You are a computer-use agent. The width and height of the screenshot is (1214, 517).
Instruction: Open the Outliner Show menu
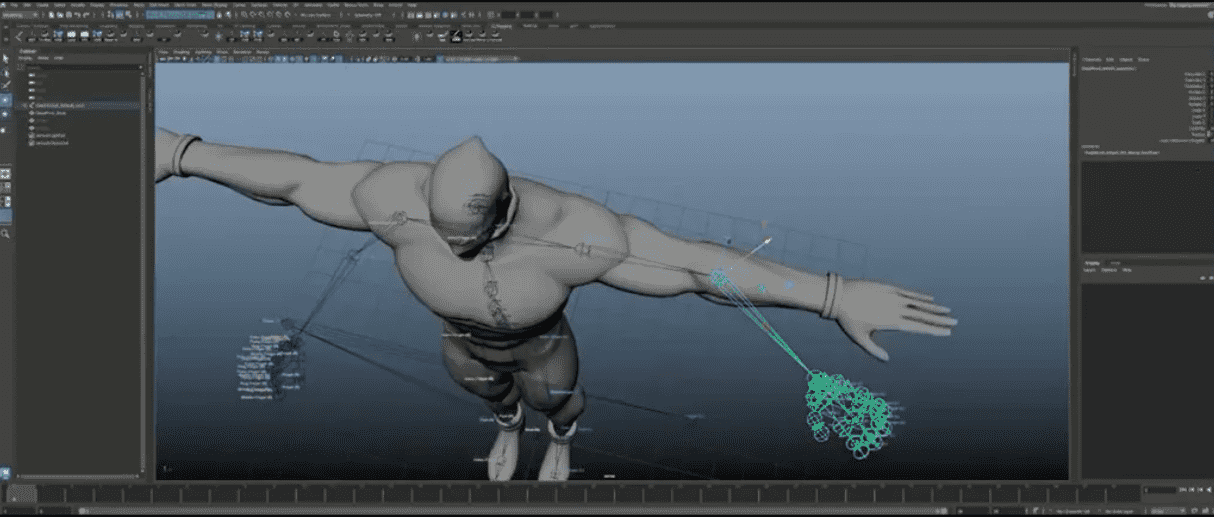(43, 58)
